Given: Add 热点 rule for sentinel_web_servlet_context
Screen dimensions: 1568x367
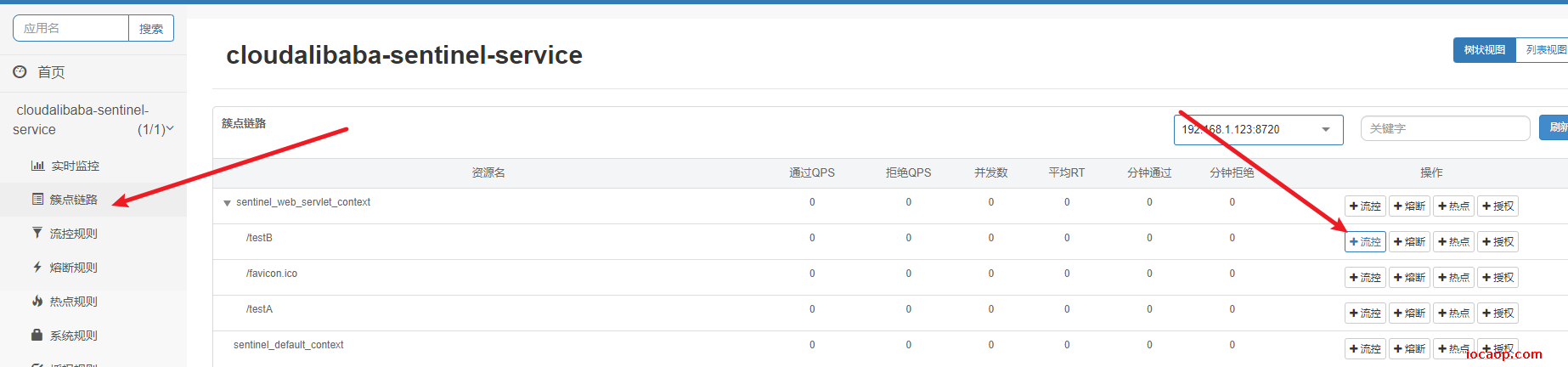Looking at the screenshot, I should tap(1453, 206).
